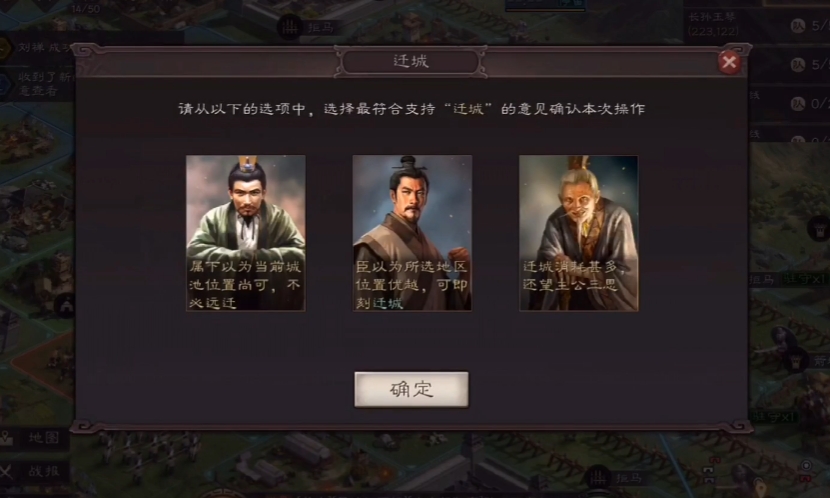
Task: Select the 长孙玉琴 troop entry
Action: click(712, 24)
